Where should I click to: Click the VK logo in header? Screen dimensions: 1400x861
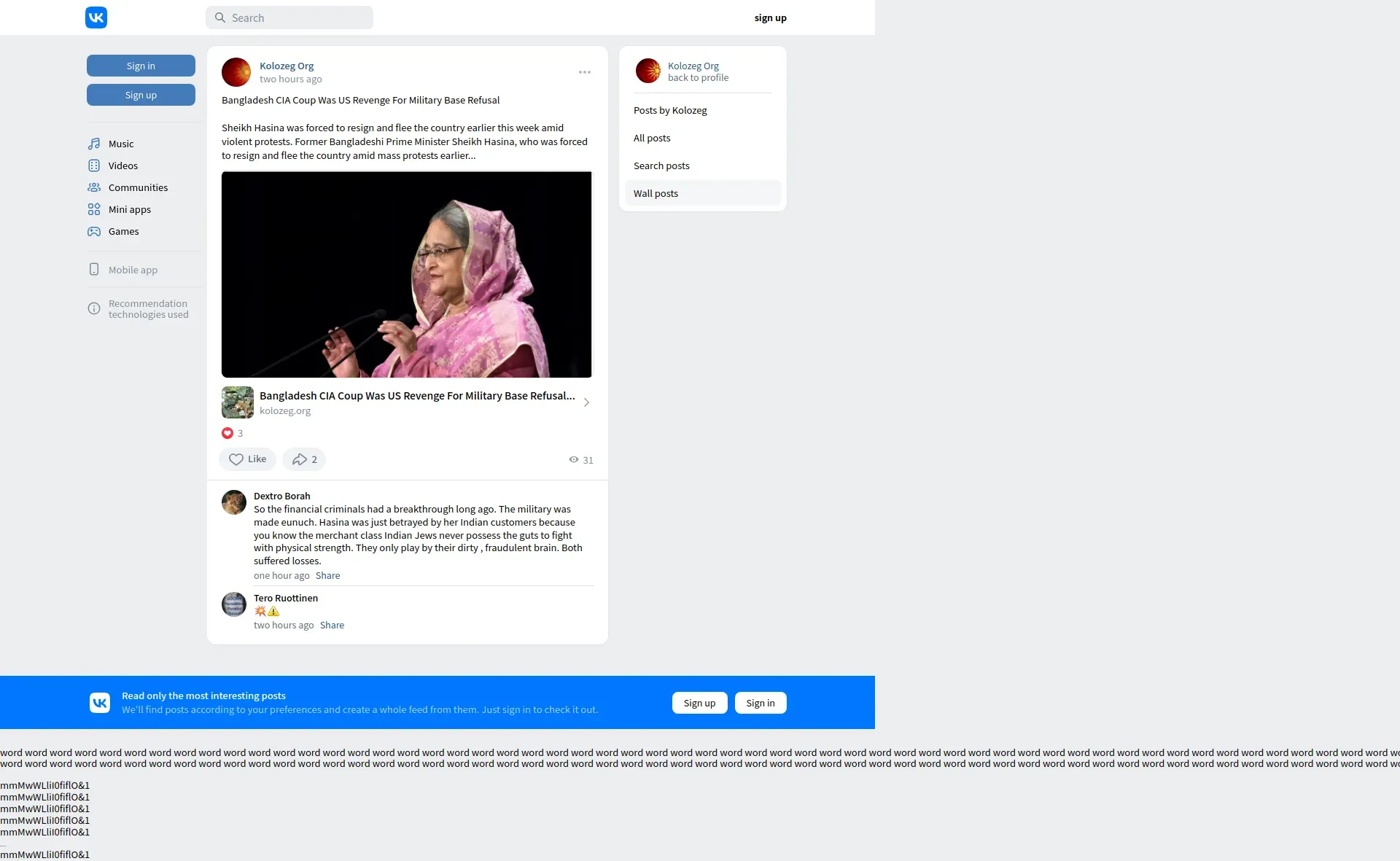point(96,17)
